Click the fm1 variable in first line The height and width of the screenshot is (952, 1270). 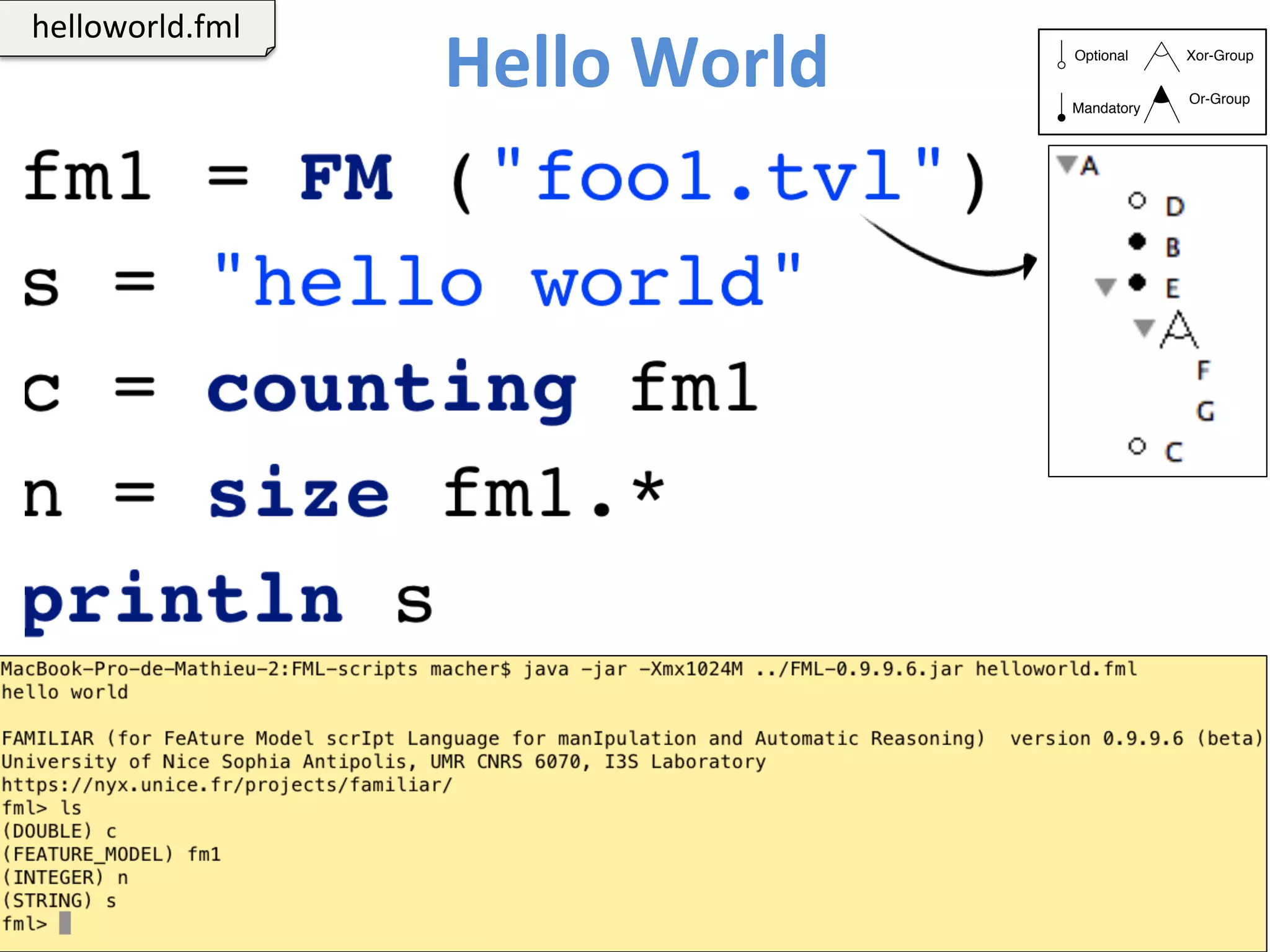[87, 177]
